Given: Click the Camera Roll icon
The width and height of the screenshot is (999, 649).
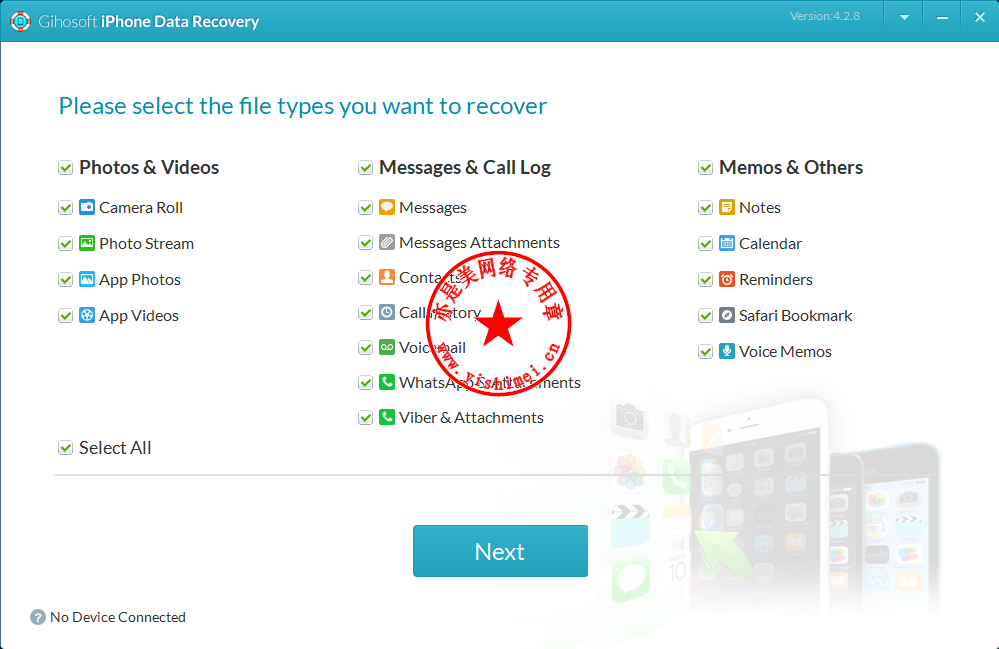Looking at the screenshot, I should [x=87, y=207].
